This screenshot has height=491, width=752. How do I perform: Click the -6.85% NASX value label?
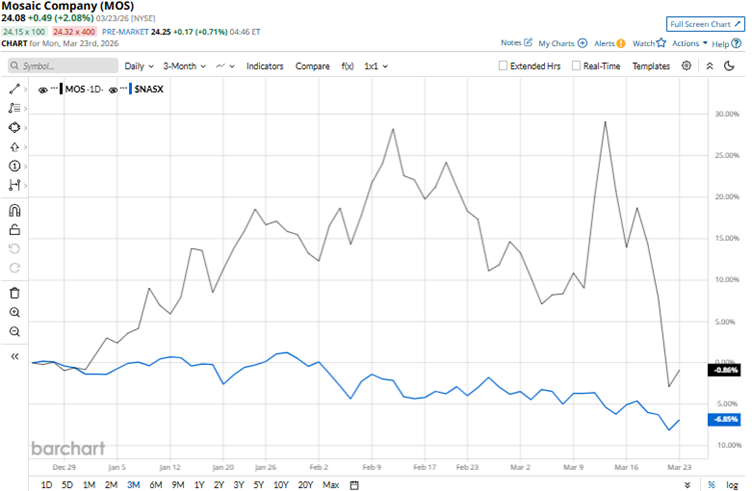tap(725, 420)
